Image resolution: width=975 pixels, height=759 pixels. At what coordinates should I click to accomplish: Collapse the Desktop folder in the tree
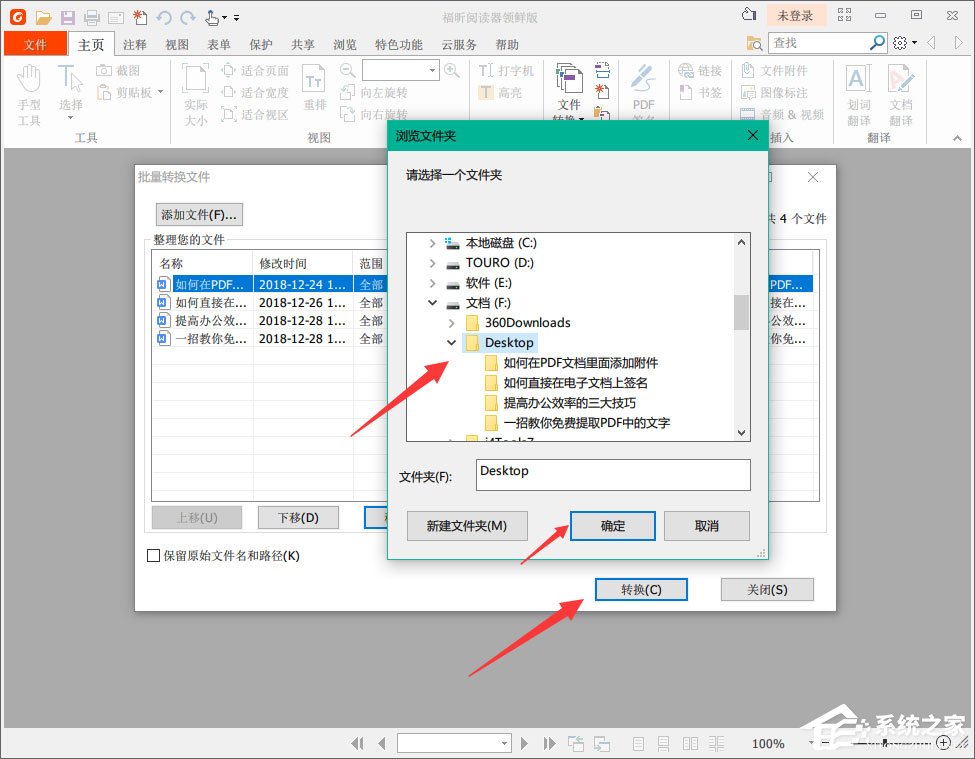point(452,342)
